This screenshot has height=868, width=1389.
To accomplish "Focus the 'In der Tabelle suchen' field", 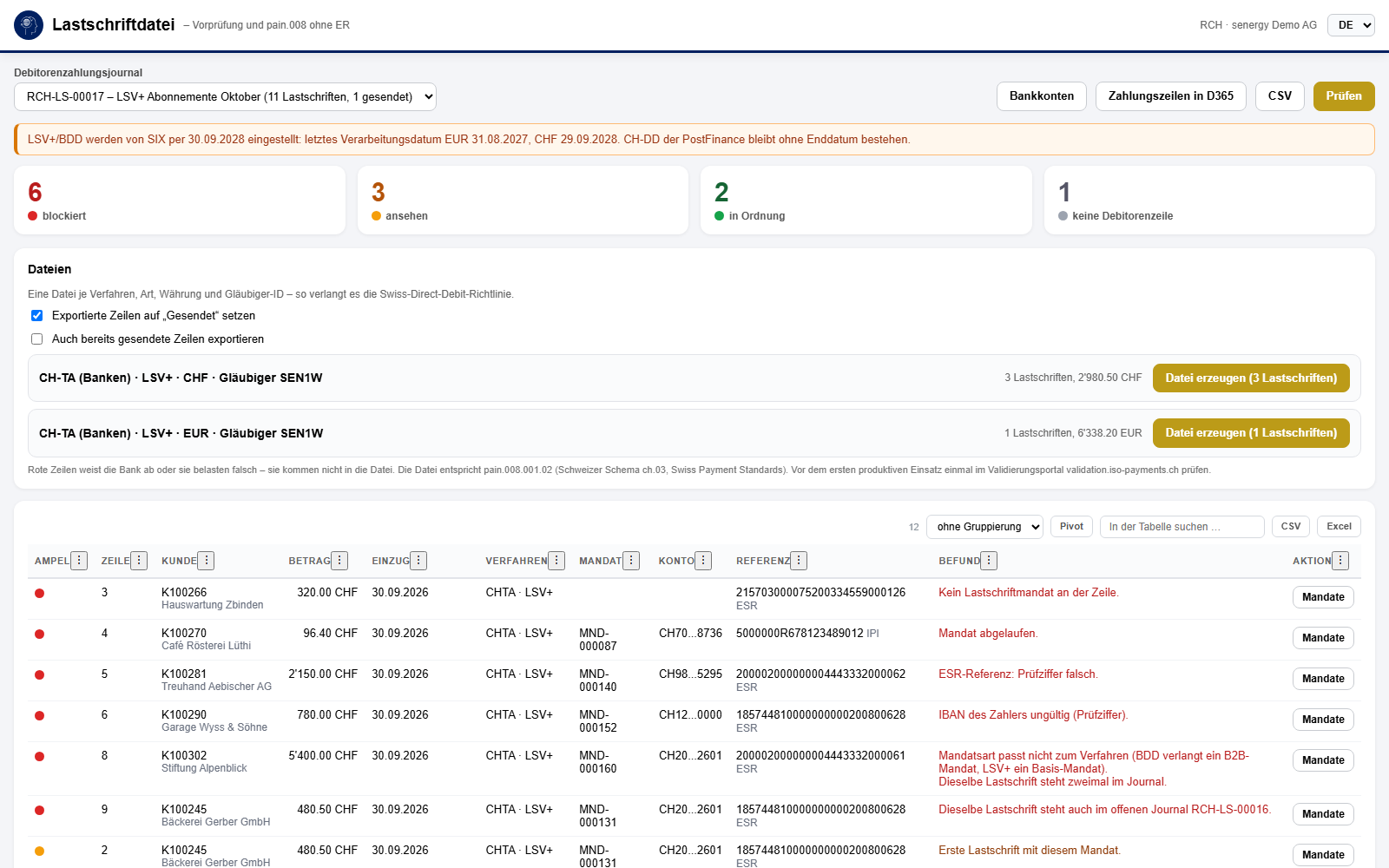I will pyautogui.click(x=1182, y=527).
